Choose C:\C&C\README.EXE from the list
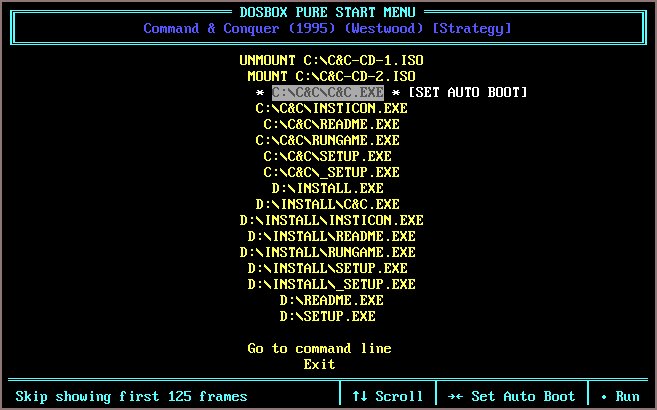Viewport: 657px width, 410px height. [331, 124]
